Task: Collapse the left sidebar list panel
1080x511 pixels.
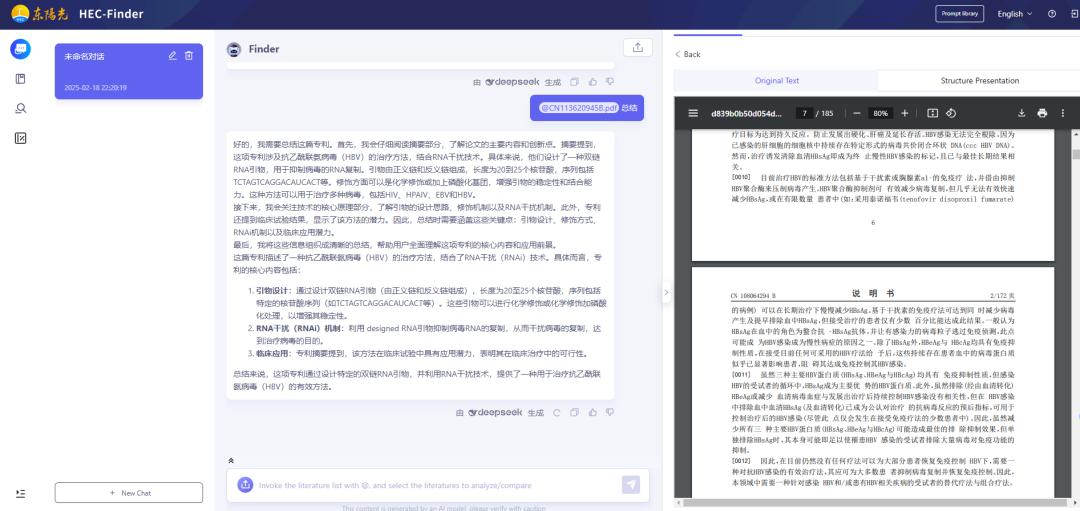Action: click(x=21, y=493)
